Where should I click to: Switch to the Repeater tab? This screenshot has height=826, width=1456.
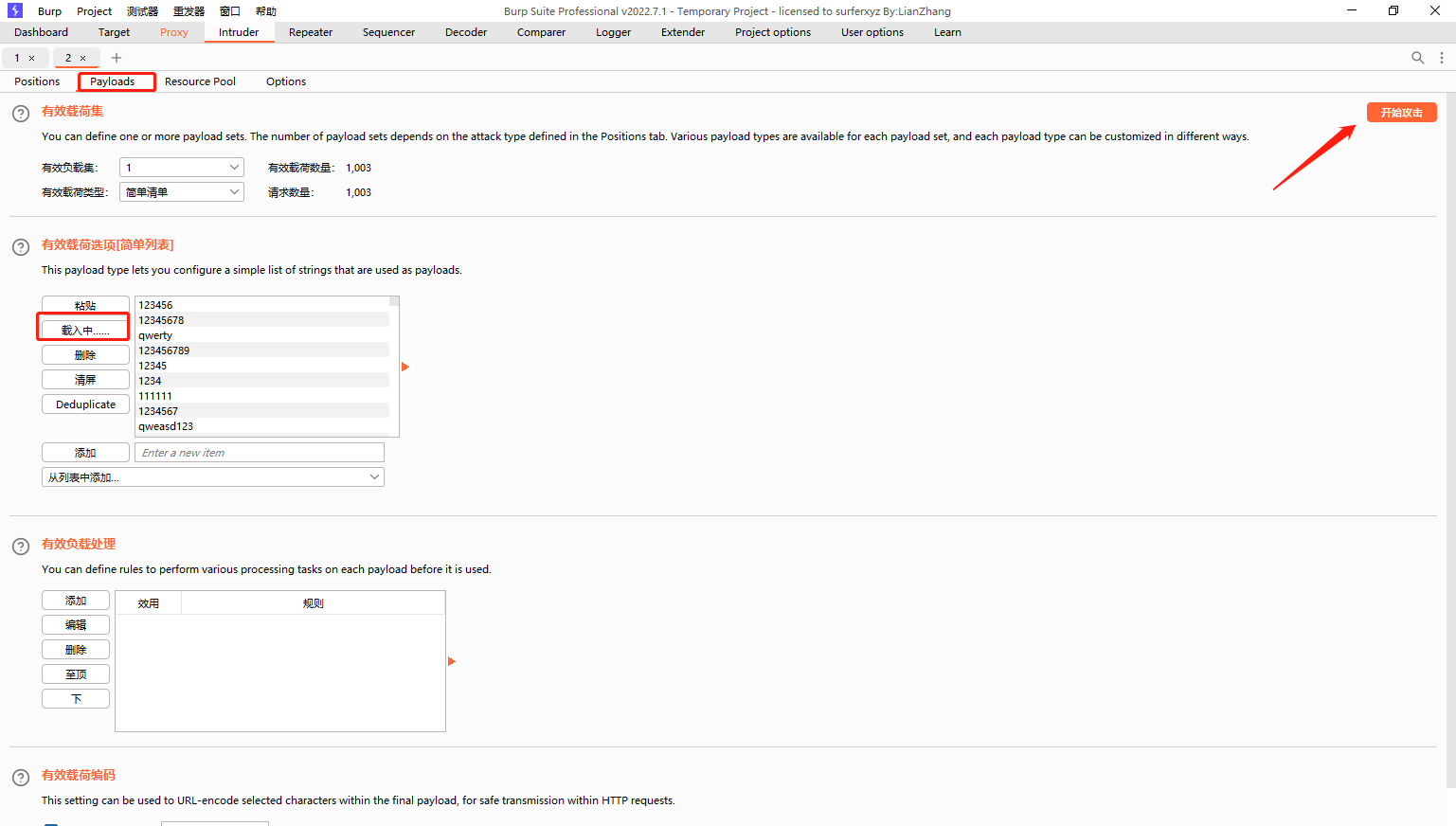tap(310, 32)
